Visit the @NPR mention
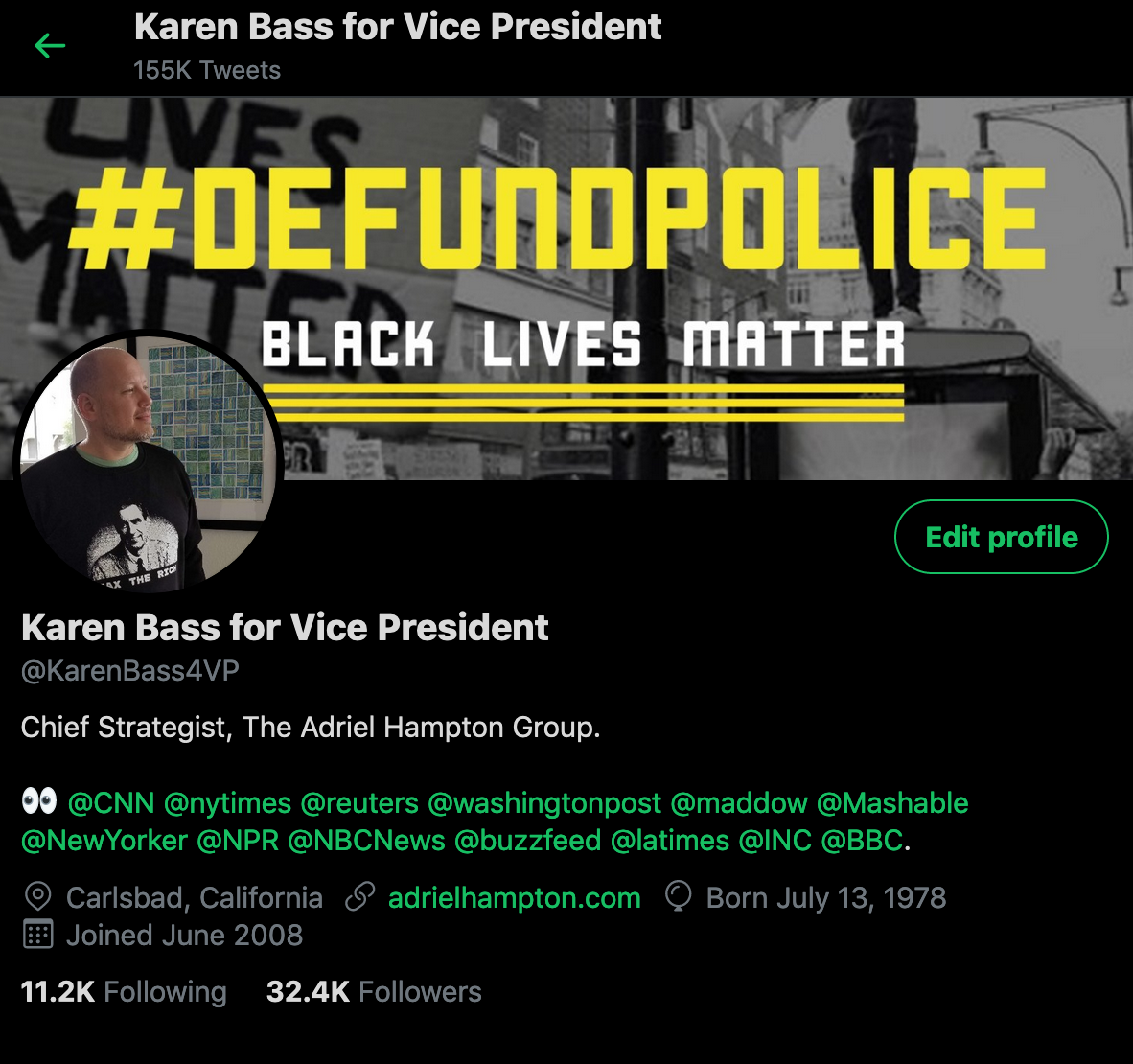Screen dimensions: 1133x1064 [x=238, y=841]
